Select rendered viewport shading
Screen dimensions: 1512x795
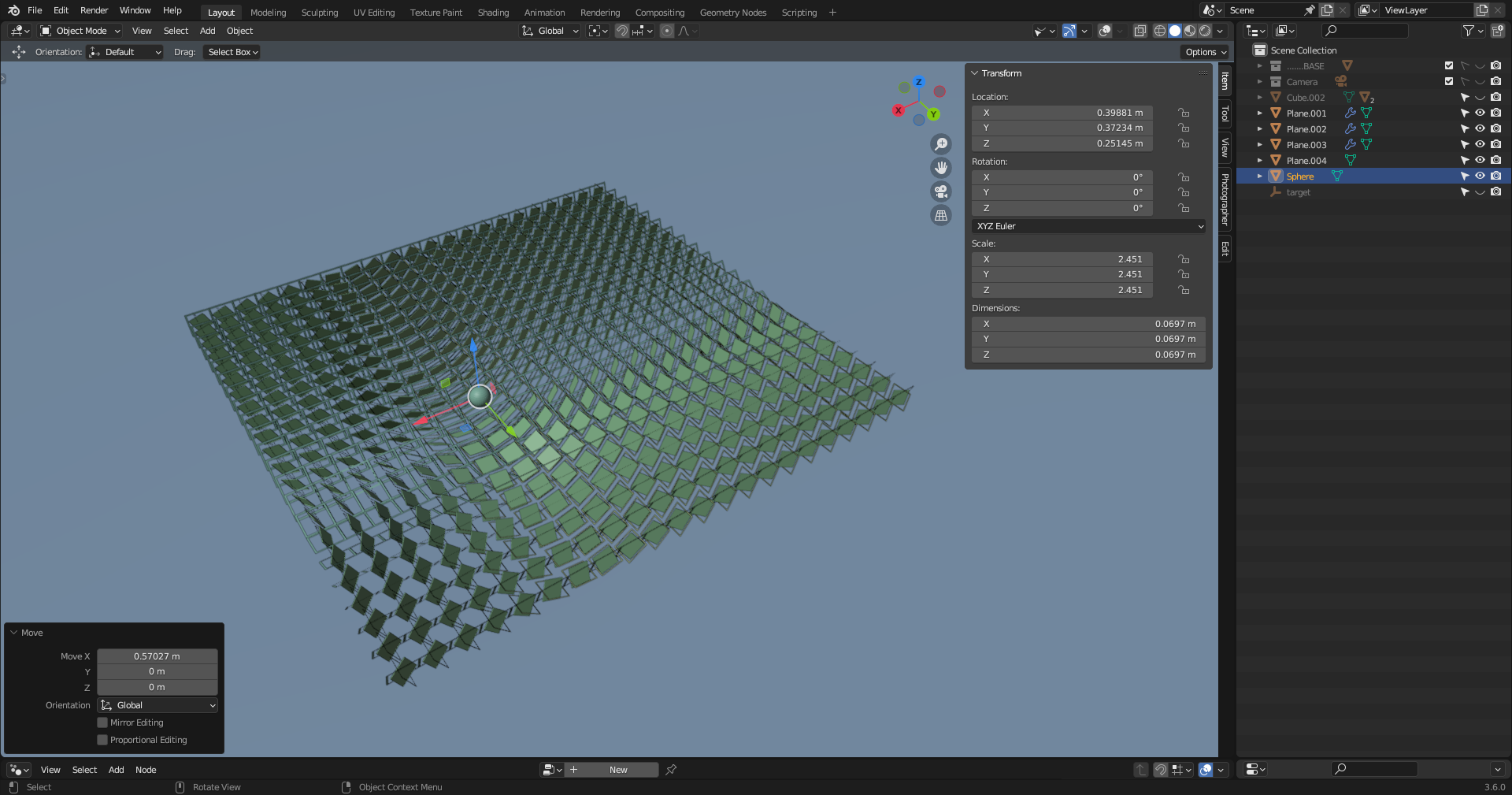pyautogui.click(x=1205, y=31)
